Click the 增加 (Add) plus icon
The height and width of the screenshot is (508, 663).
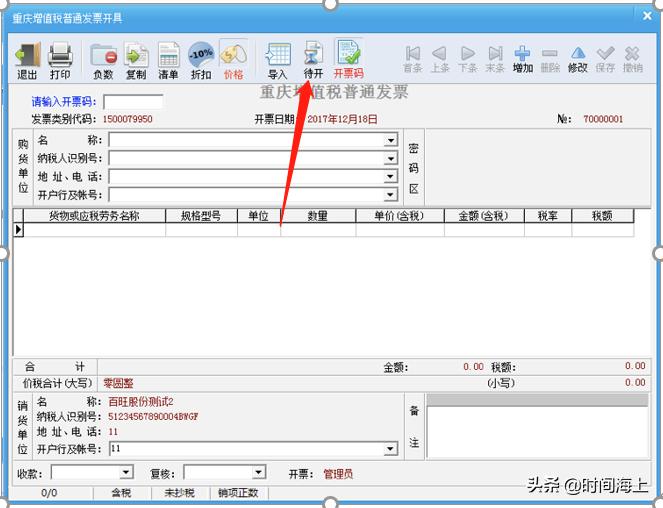pos(523,59)
